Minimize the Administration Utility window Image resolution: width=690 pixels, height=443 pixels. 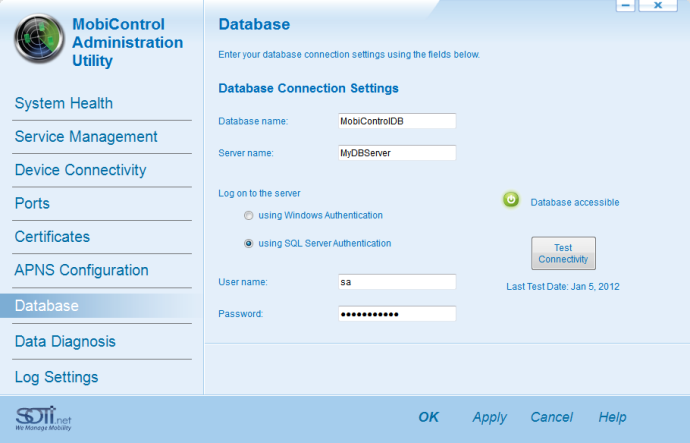[625, 6]
